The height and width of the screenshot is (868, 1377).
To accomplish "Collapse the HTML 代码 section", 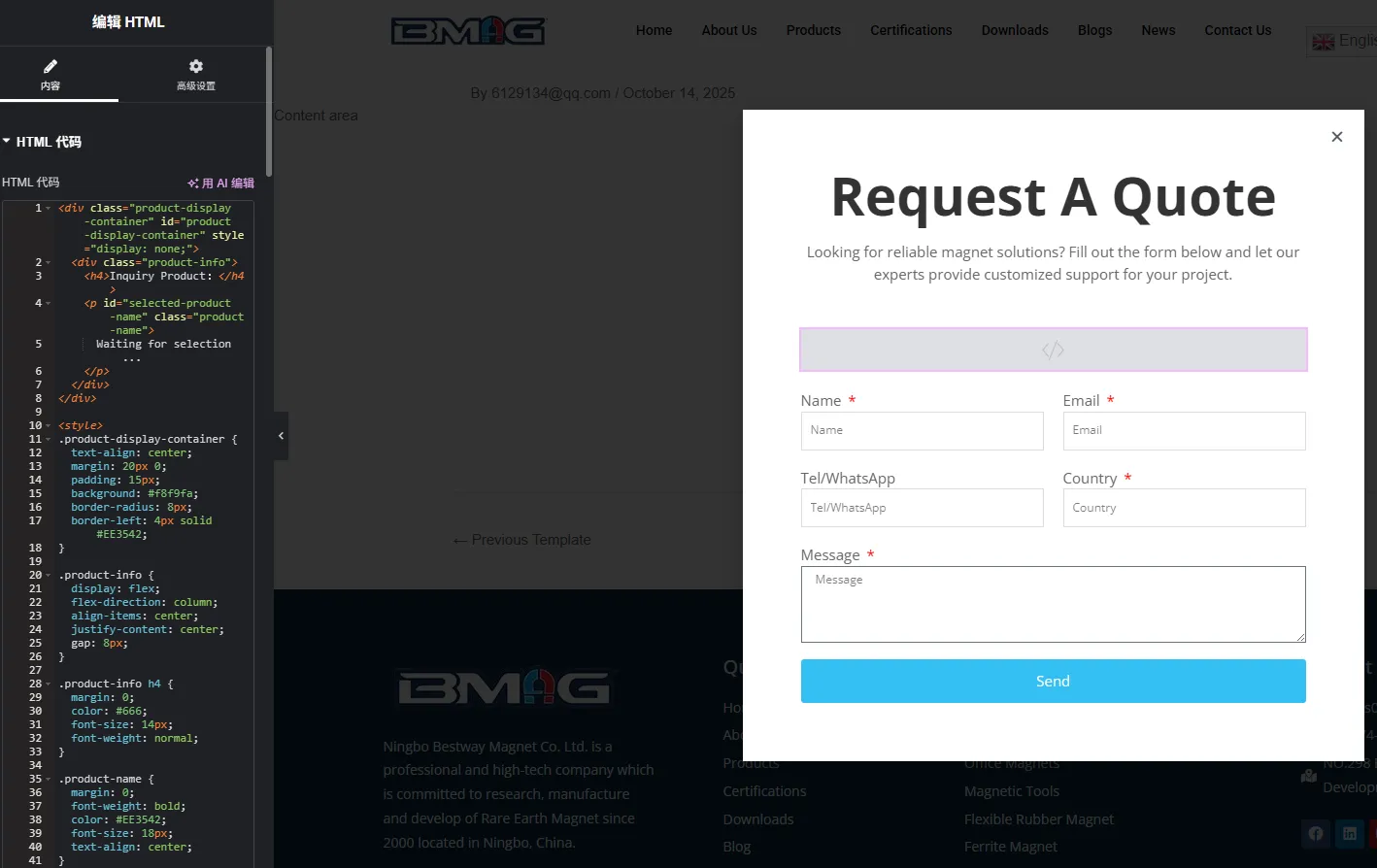I will (x=8, y=142).
